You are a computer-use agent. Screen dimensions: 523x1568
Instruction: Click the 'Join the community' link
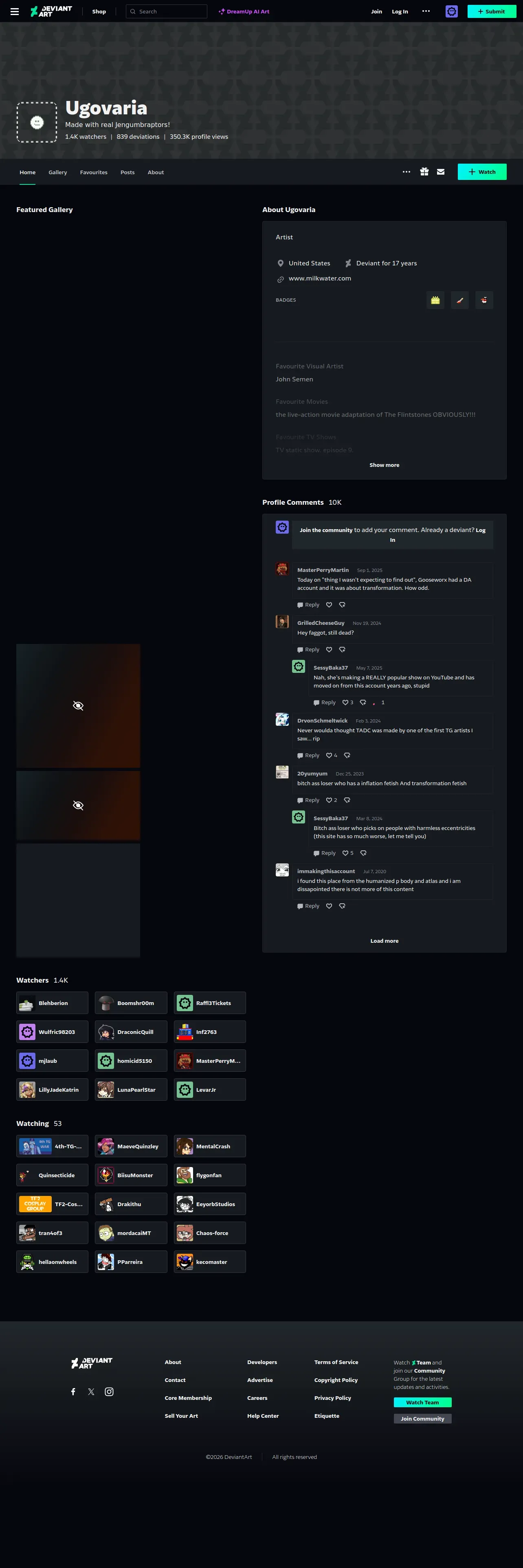point(326,530)
